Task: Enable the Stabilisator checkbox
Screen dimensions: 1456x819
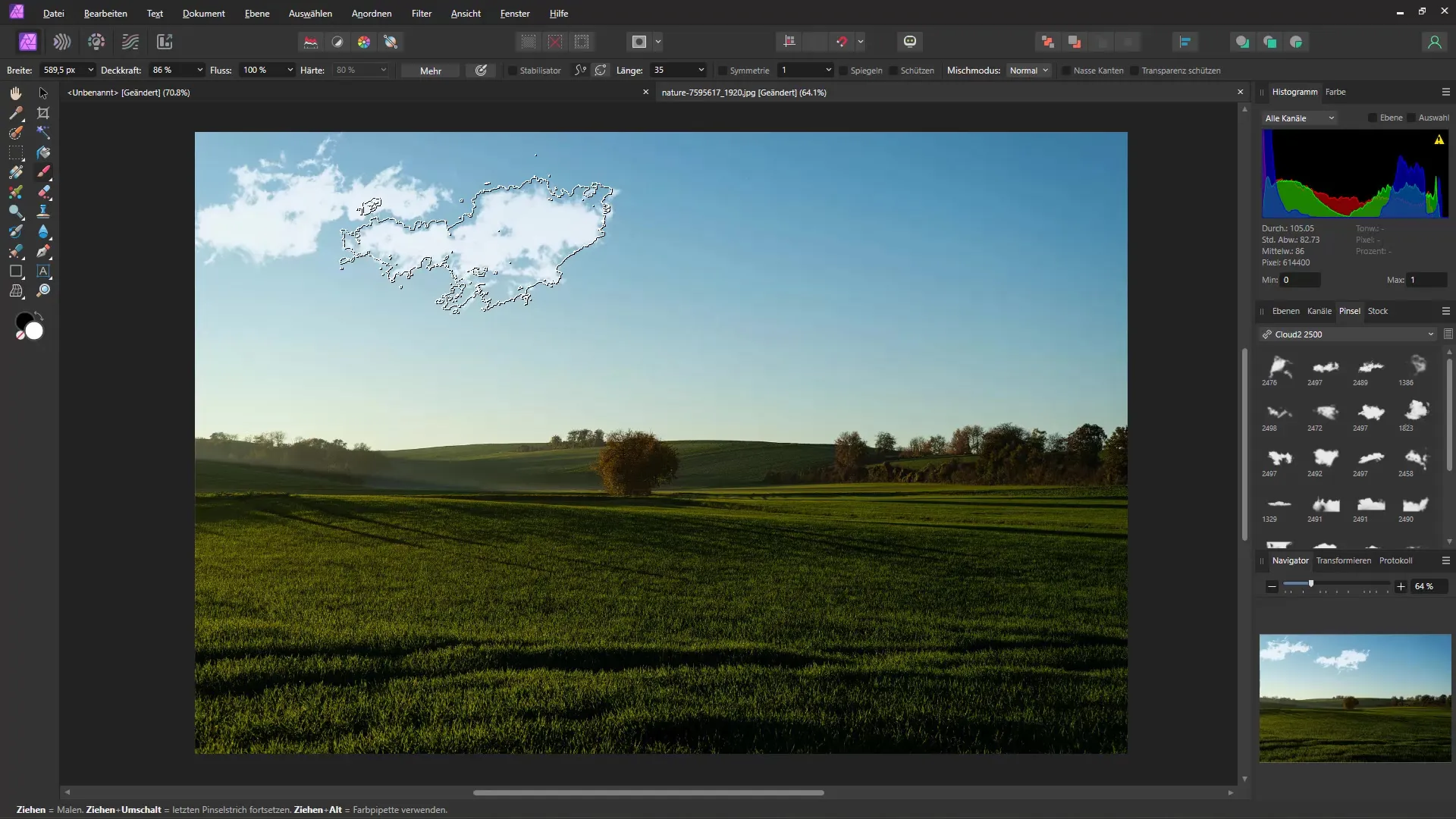Action: (x=513, y=71)
